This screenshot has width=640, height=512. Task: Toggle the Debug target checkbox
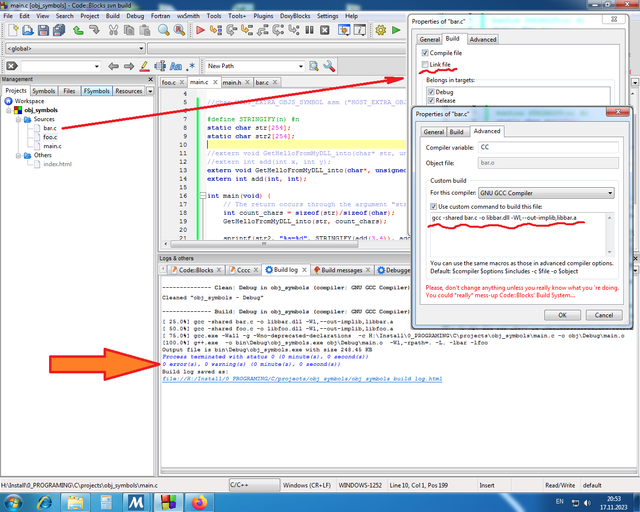(x=431, y=92)
